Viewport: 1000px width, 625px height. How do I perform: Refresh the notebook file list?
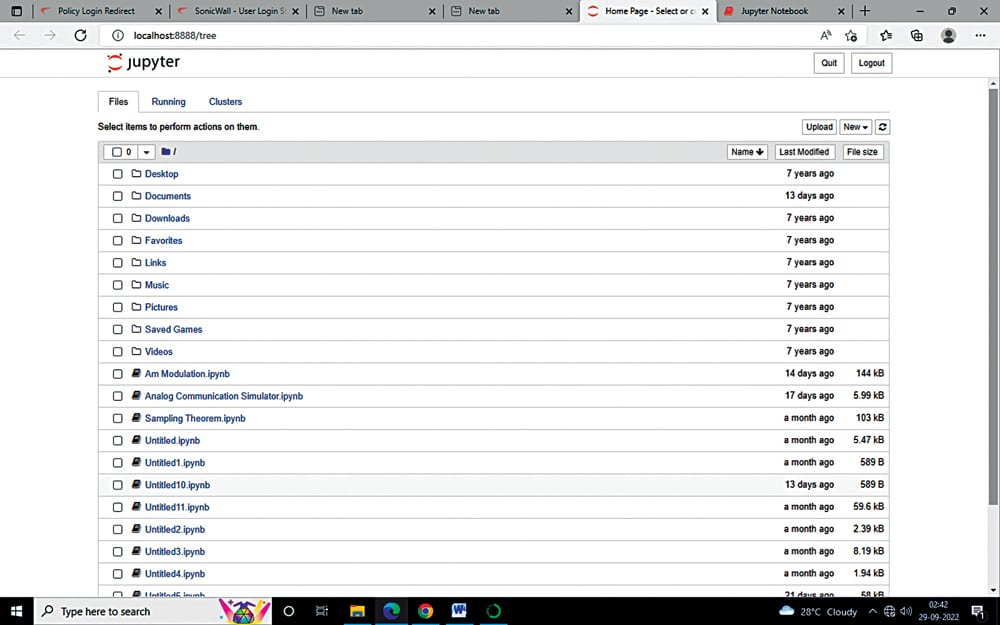883,127
